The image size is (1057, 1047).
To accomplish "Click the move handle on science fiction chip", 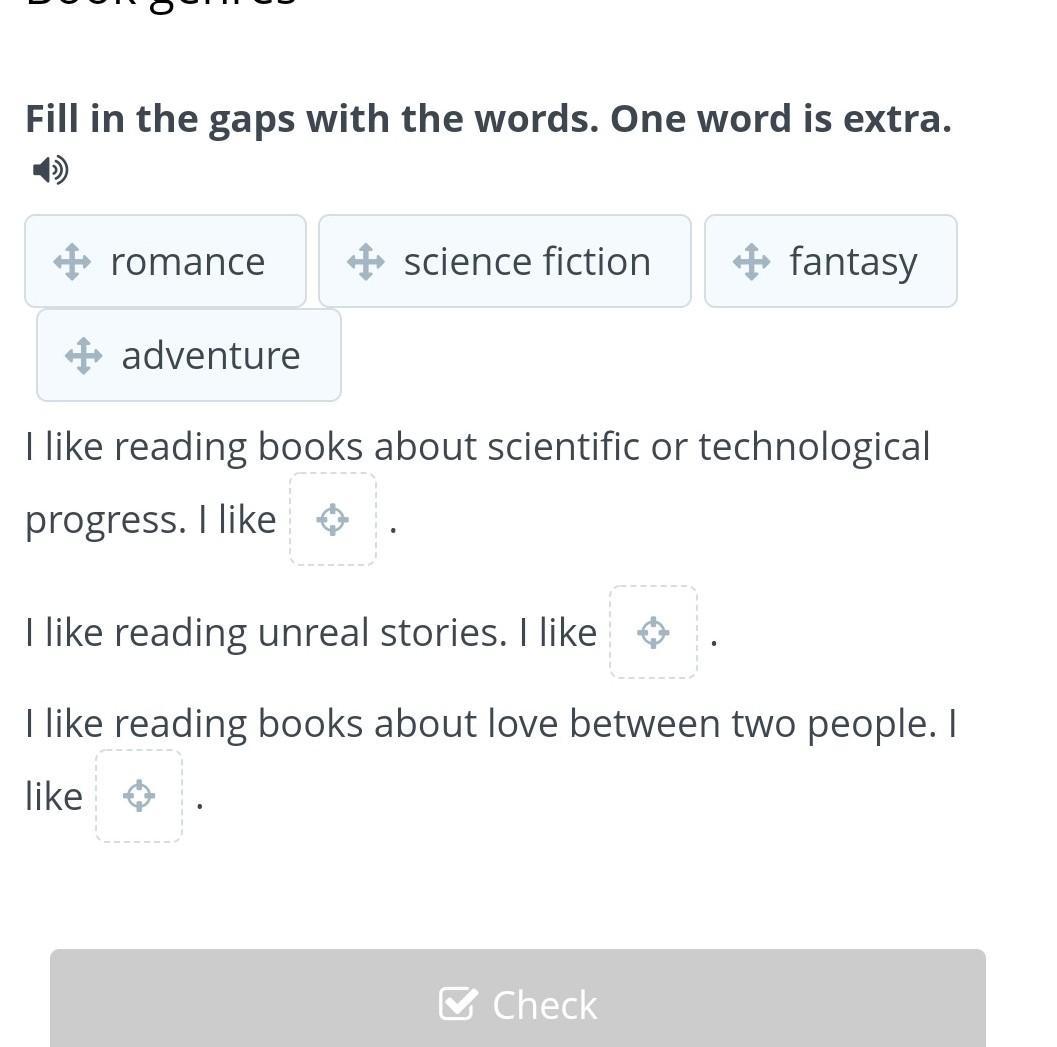I will click(x=365, y=262).
